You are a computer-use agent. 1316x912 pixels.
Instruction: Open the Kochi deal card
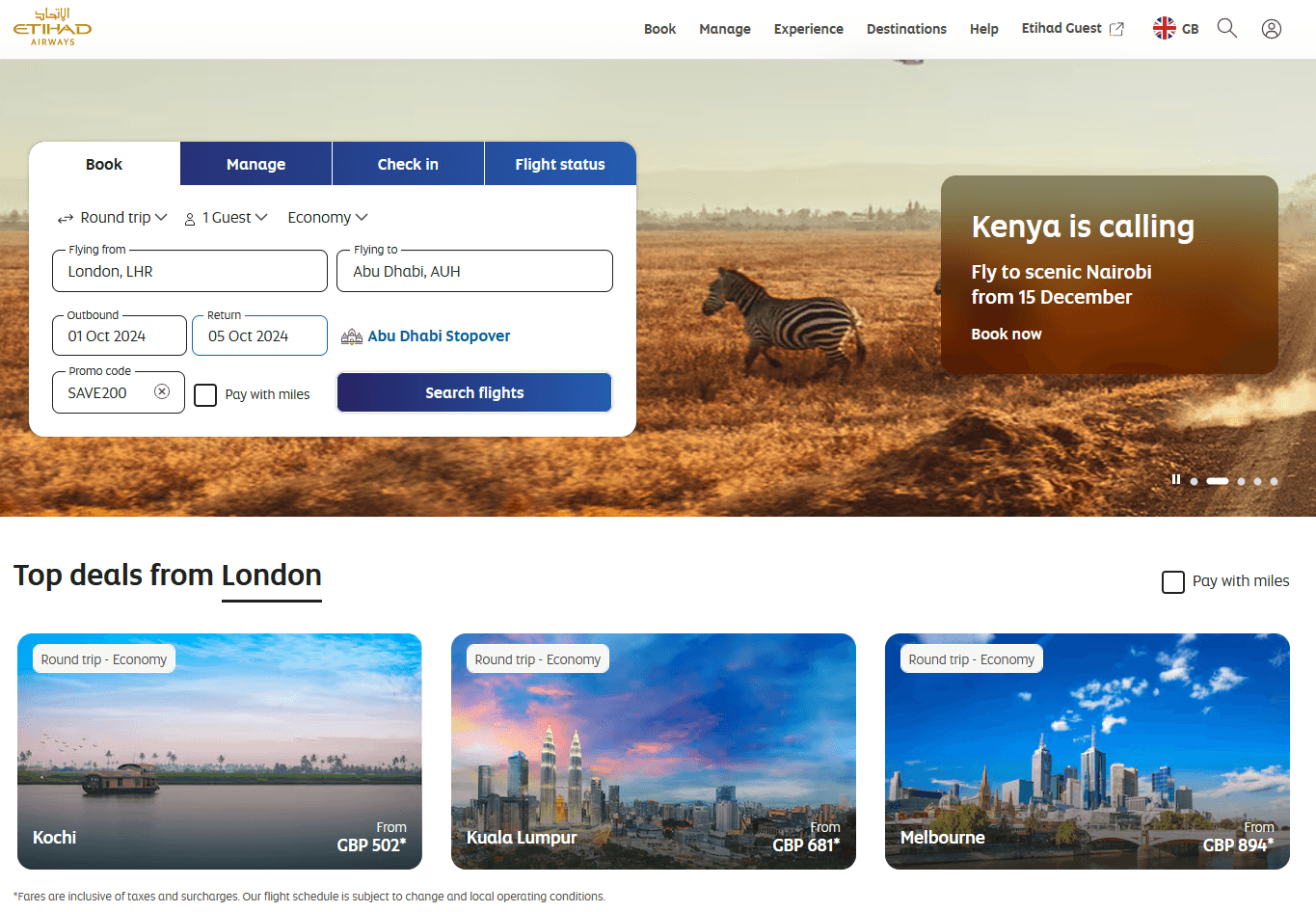point(220,751)
